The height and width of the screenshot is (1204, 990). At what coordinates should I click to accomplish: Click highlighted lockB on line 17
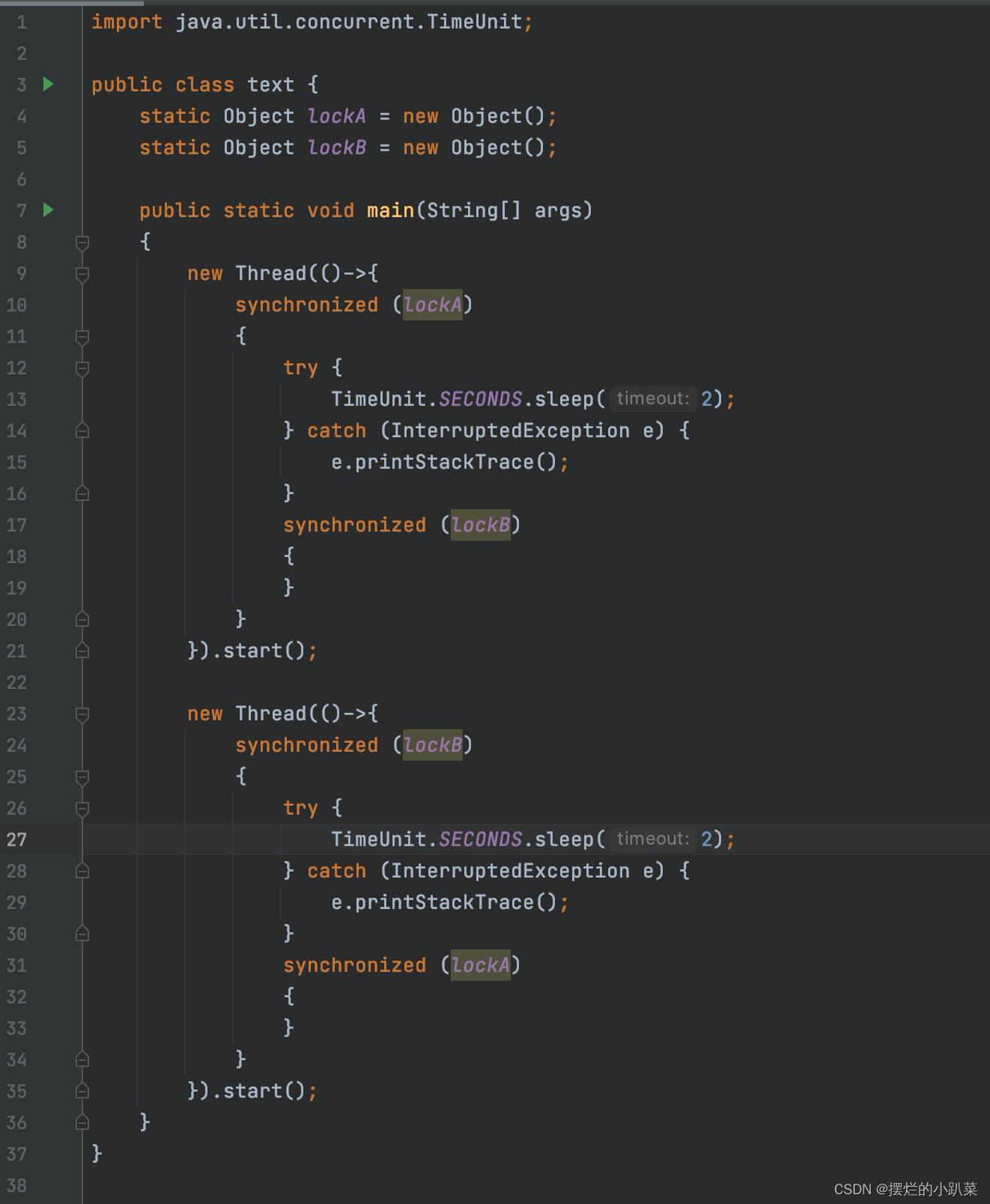pos(481,525)
